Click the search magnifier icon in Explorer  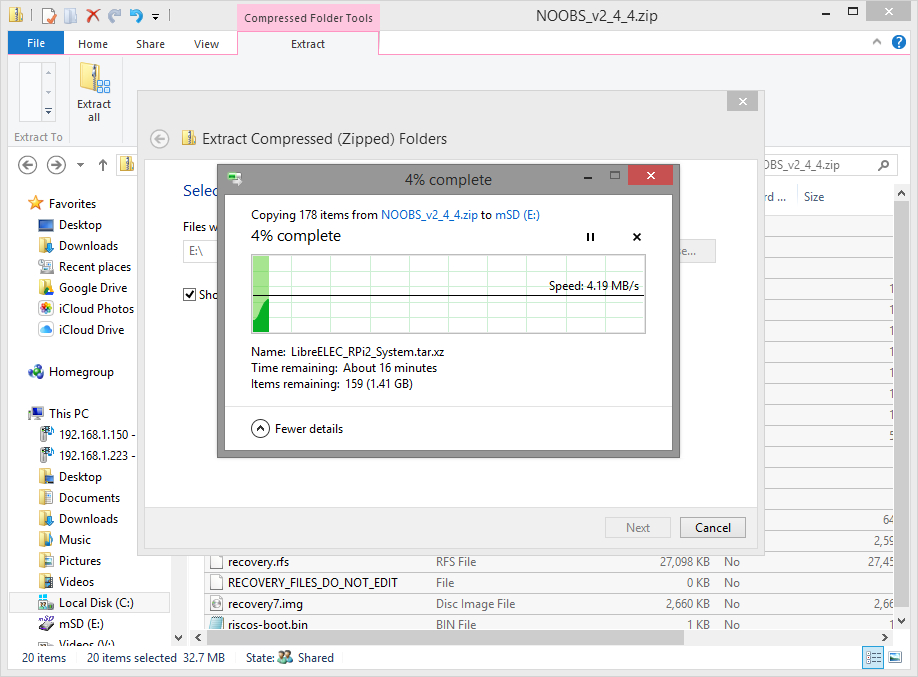884,165
